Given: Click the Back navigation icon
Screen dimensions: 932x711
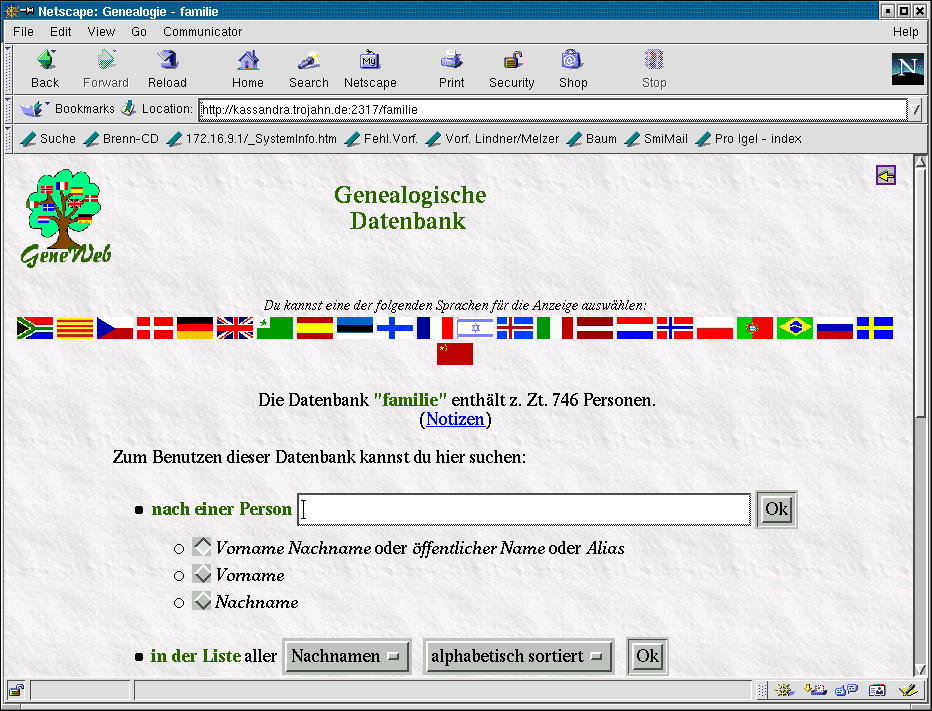Looking at the screenshot, I should tap(46, 60).
